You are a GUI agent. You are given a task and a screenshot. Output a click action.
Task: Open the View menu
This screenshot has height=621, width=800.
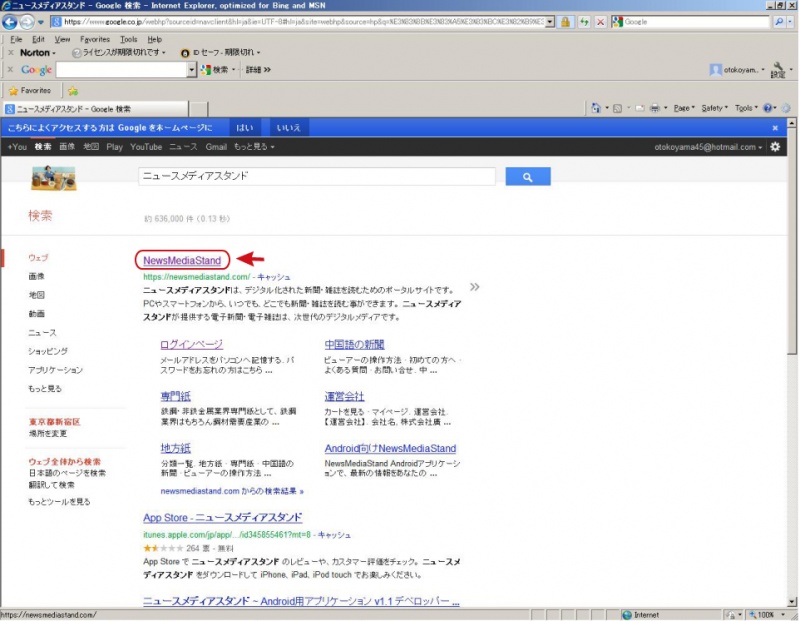62,39
